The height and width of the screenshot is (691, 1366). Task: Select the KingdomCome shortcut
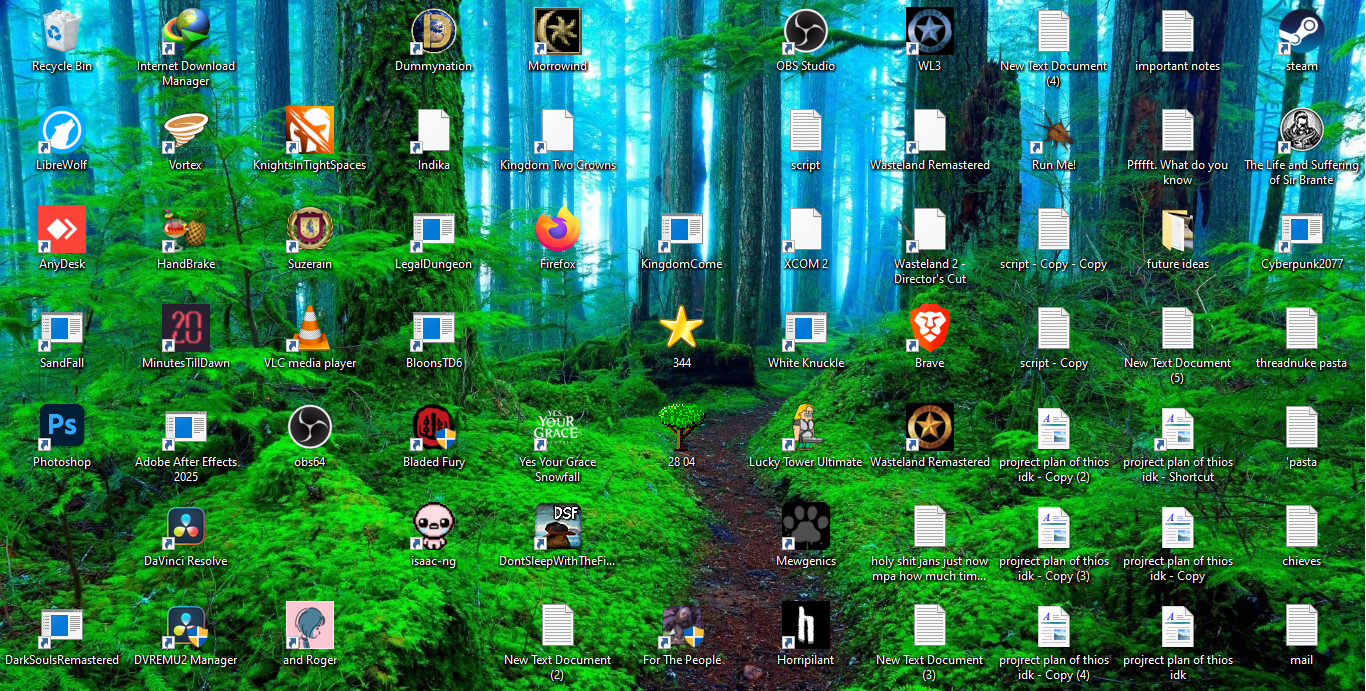[x=682, y=229]
